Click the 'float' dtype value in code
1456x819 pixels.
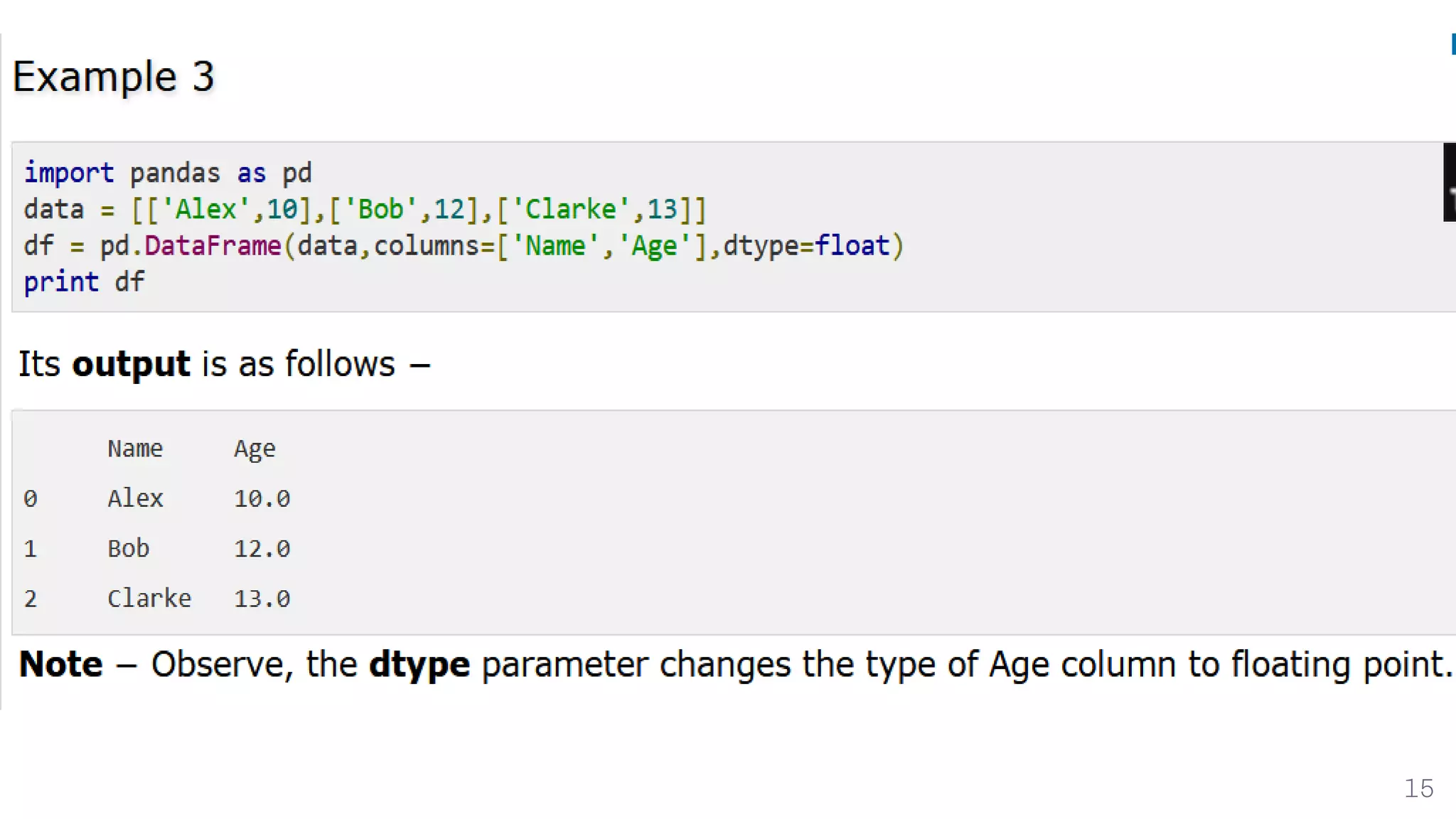click(x=852, y=246)
